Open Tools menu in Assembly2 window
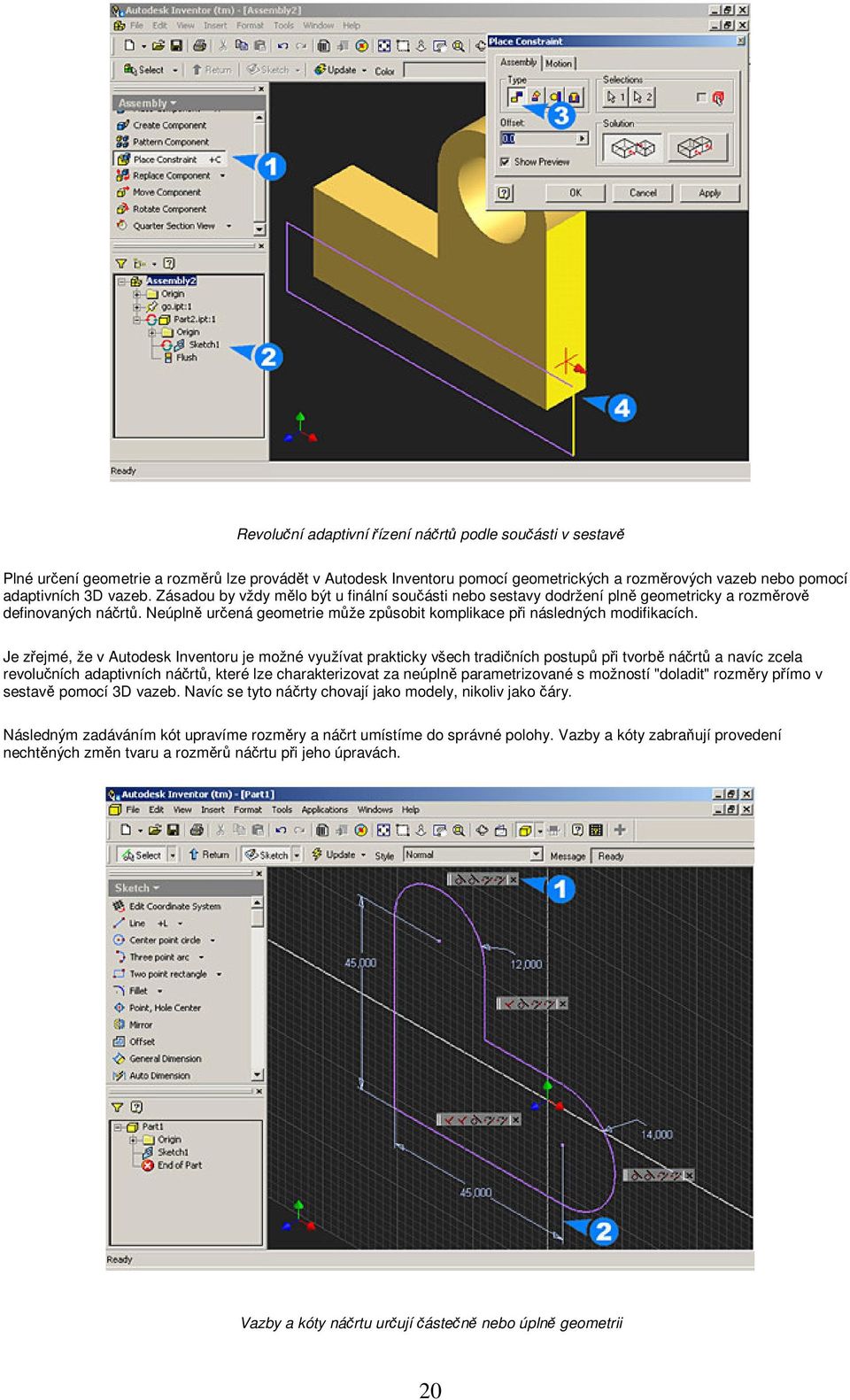This screenshot has width=850, height=1400. (283, 26)
